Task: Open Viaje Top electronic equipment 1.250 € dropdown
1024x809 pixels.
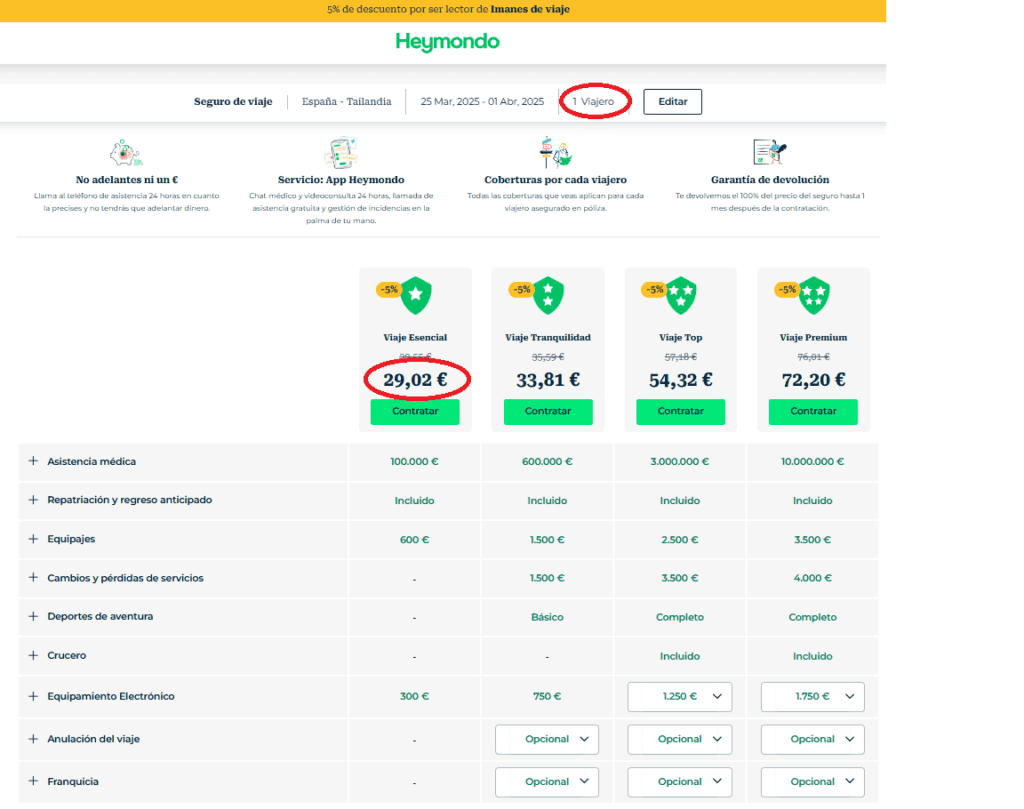Action: pos(680,697)
